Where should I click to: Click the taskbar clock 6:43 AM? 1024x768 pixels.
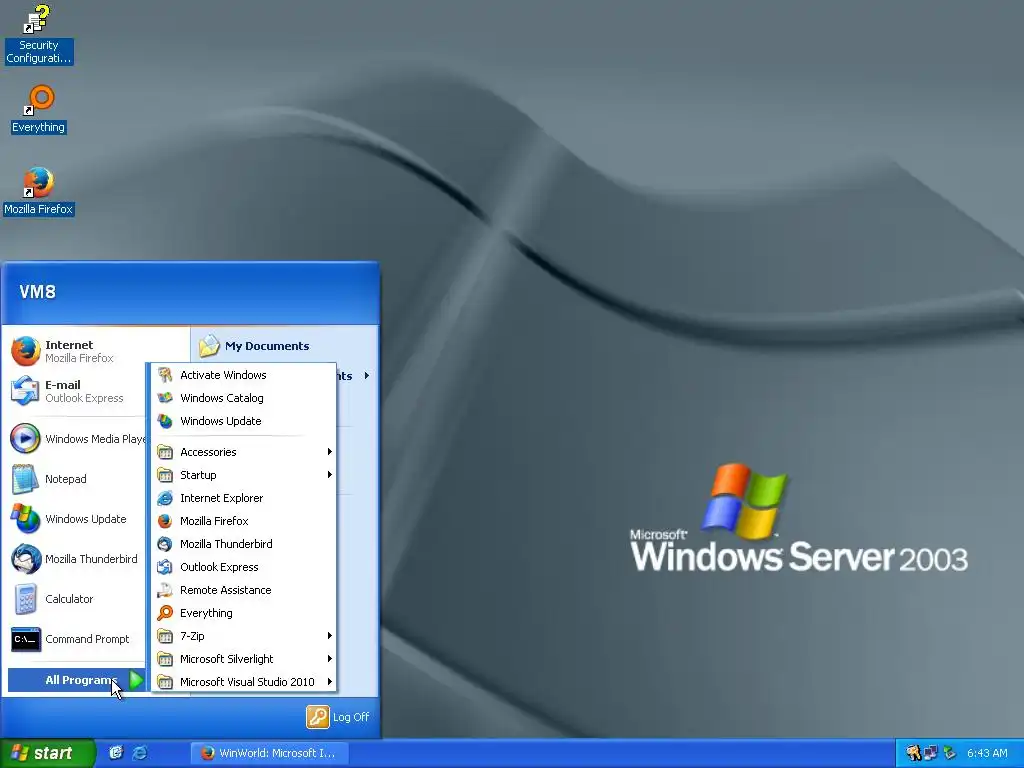(987, 753)
